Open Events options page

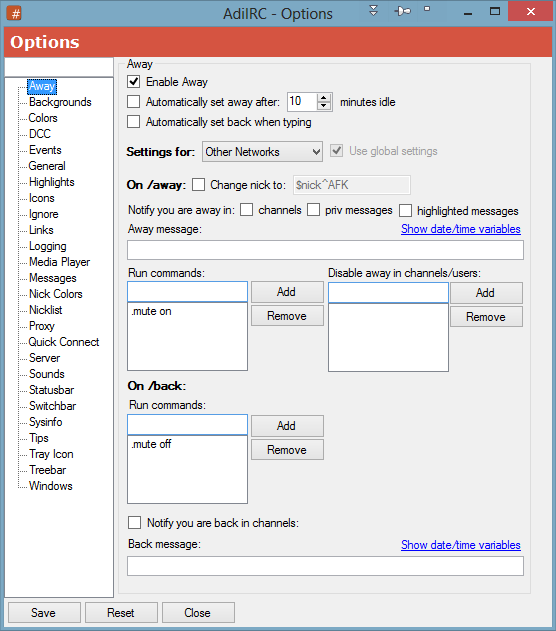(45, 150)
